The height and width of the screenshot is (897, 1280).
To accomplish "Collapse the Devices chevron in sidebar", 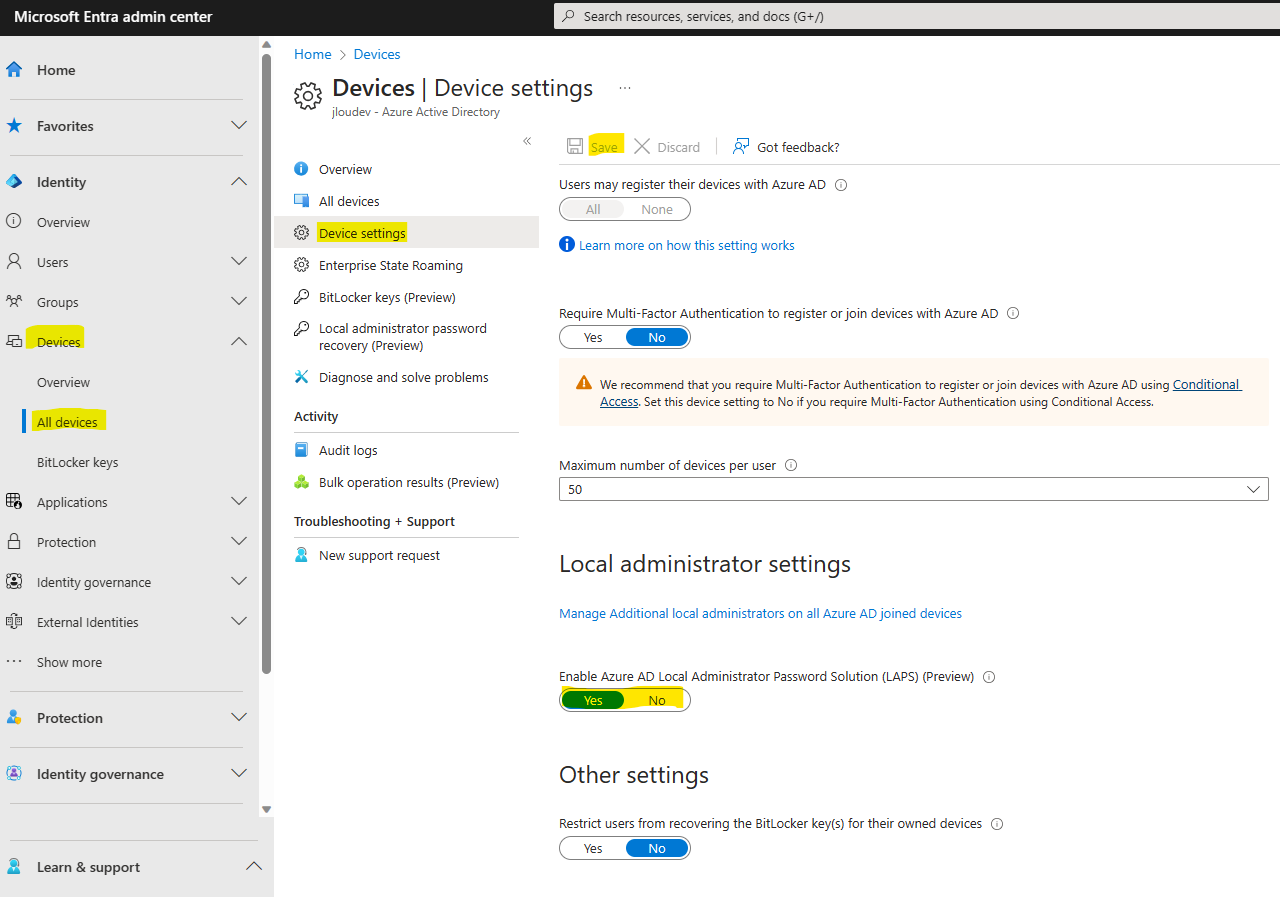I will (x=239, y=342).
